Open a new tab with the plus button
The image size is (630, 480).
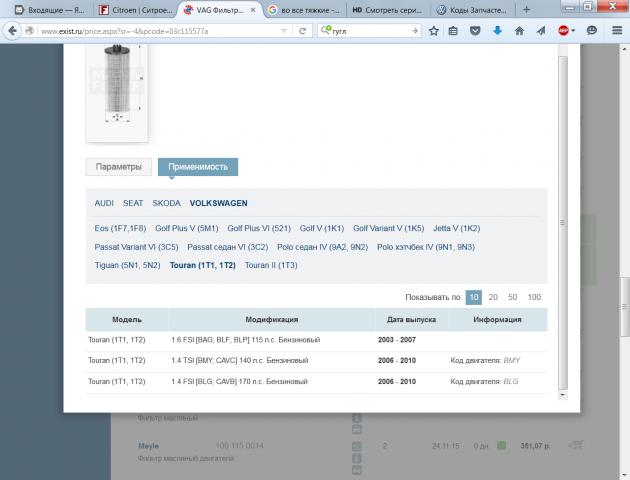click(x=526, y=10)
